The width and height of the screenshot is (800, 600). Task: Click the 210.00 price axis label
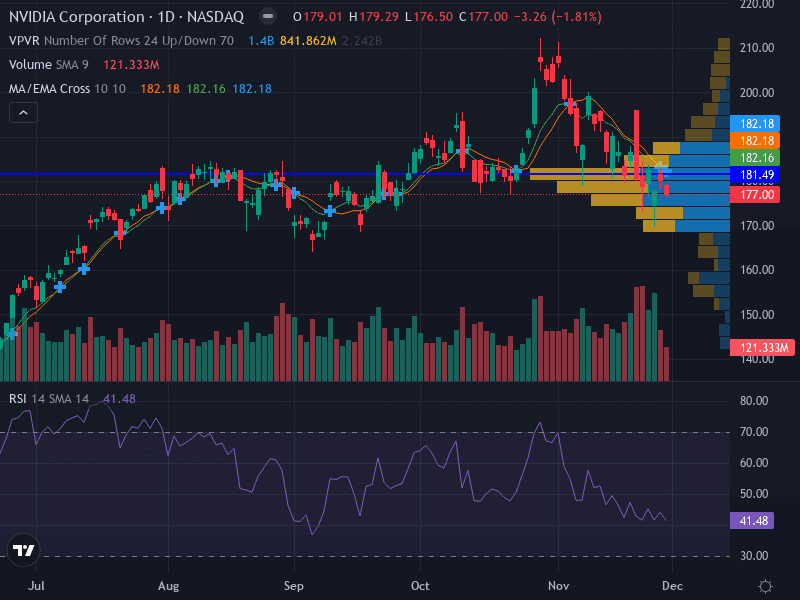[x=757, y=48]
